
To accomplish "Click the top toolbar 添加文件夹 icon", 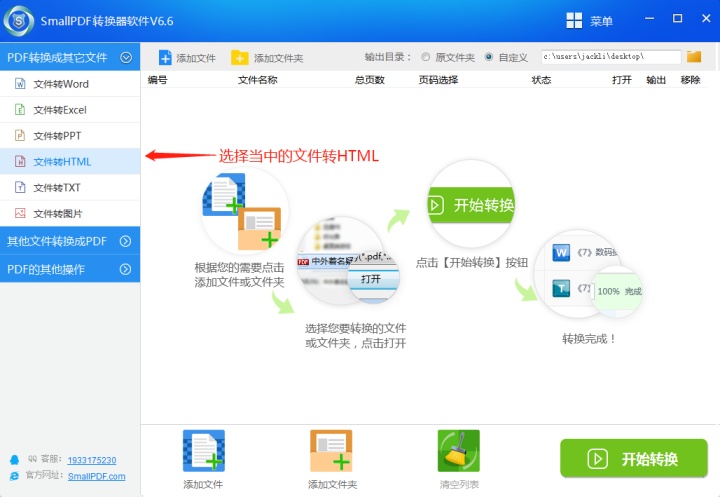I will click(x=240, y=58).
